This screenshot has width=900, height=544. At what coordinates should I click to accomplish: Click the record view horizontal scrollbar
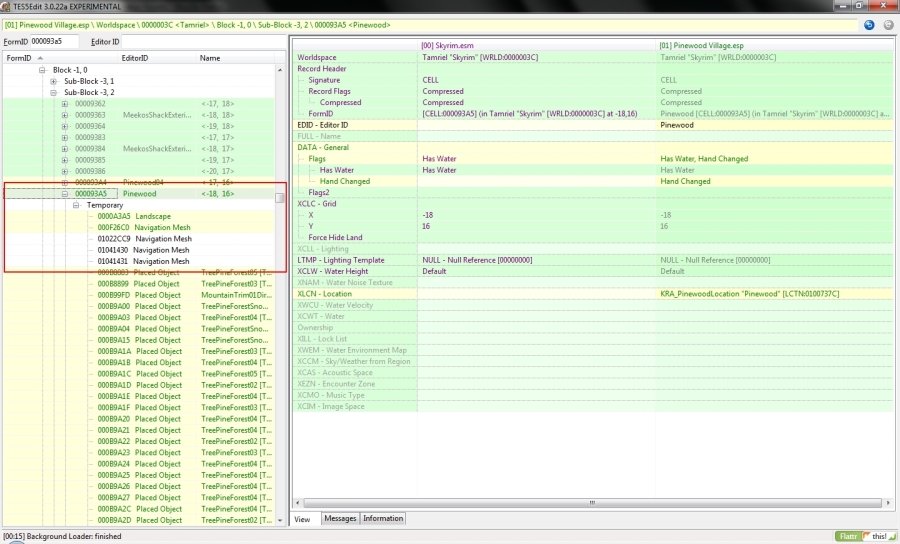[592, 503]
